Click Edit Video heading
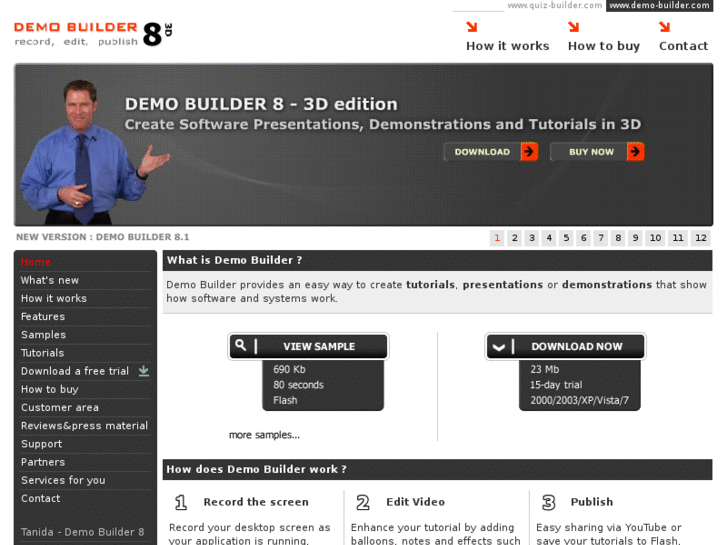This screenshot has height=545, width=727. pyautogui.click(x=415, y=502)
